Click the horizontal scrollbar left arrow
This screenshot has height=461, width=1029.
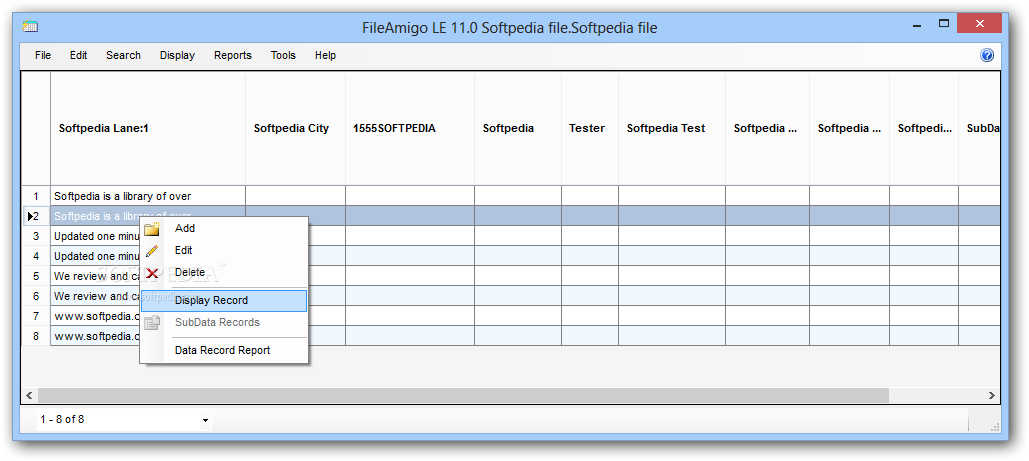(x=29, y=395)
